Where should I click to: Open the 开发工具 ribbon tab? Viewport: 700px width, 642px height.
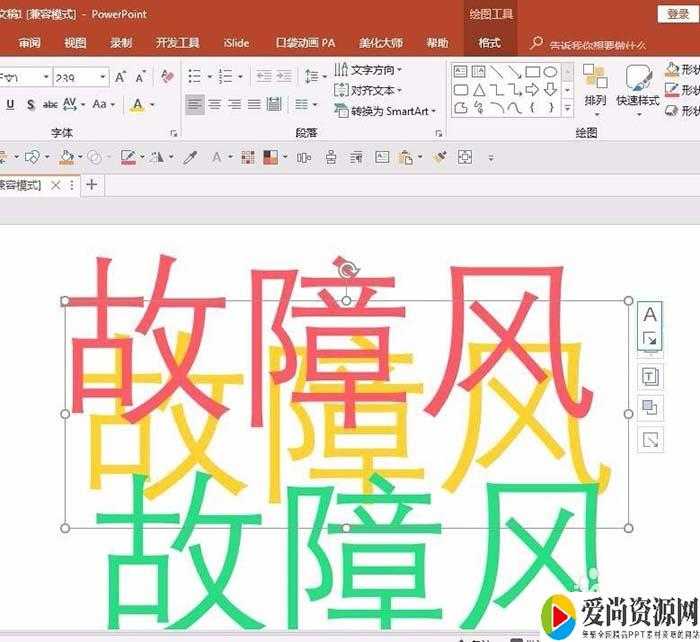(x=177, y=43)
